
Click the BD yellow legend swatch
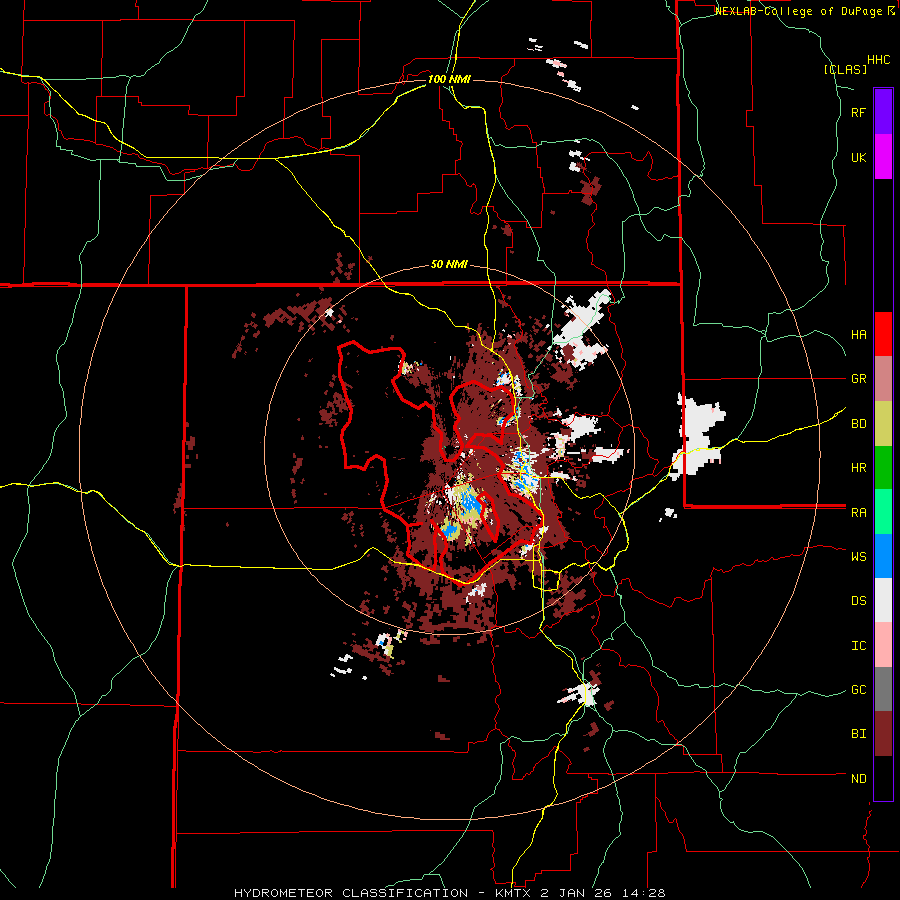click(883, 424)
